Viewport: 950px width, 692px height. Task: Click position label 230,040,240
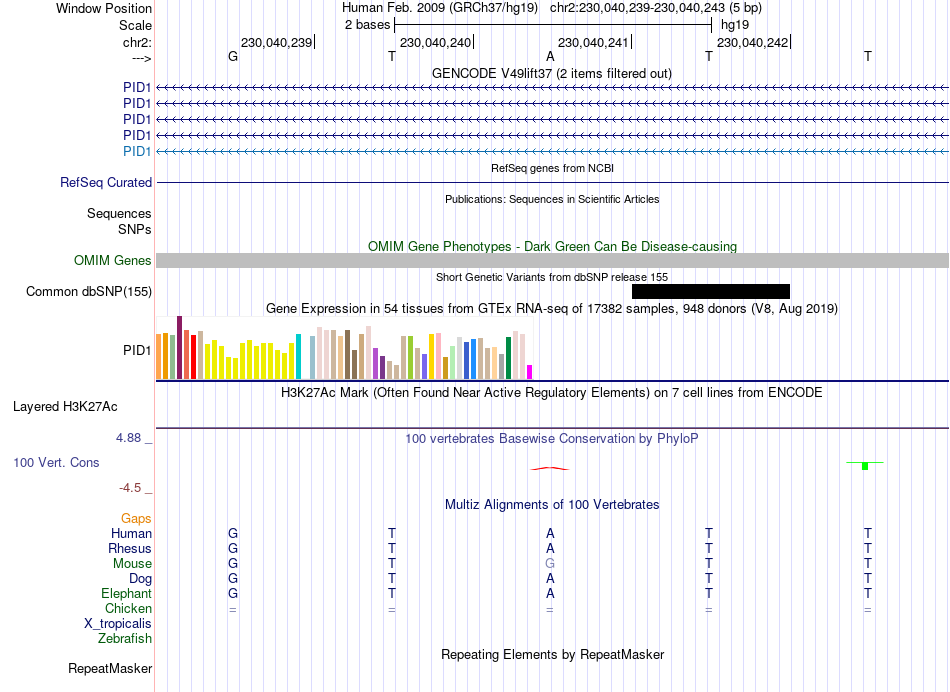(x=436, y=42)
